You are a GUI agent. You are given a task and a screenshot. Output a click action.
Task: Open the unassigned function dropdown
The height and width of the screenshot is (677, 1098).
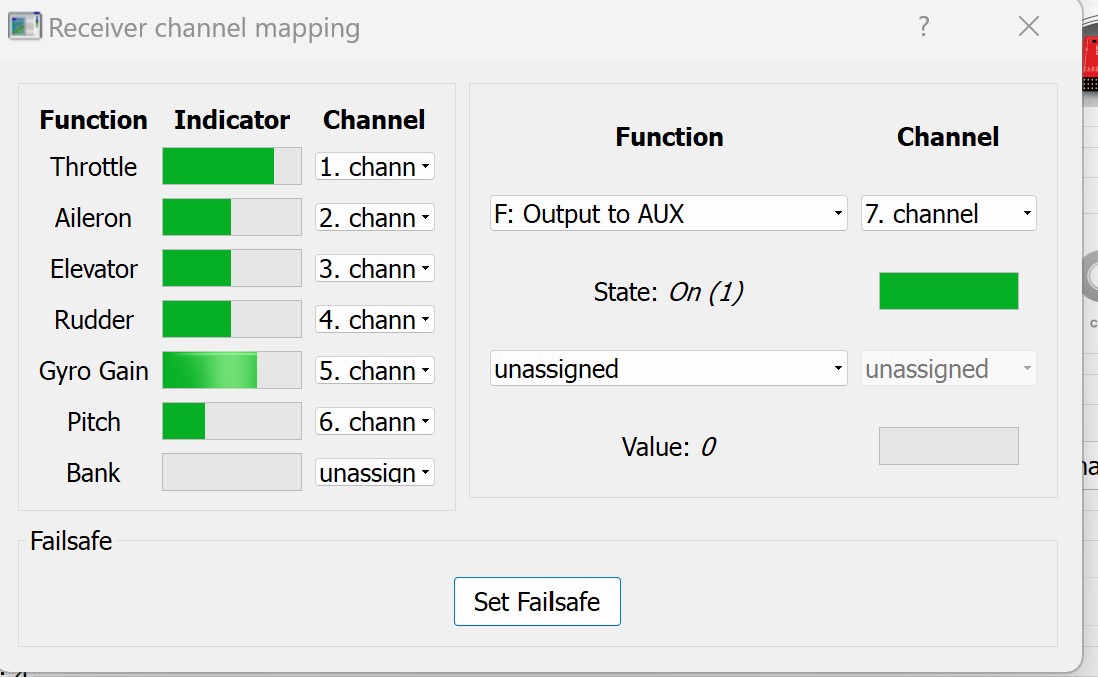pyautogui.click(x=668, y=369)
